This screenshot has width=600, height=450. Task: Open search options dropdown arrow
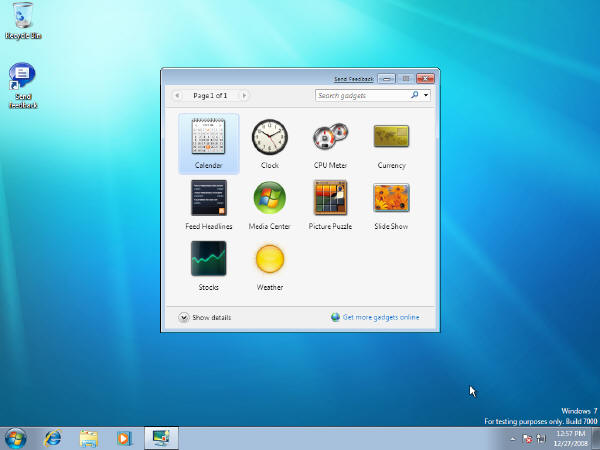click(x=426, y=95)
